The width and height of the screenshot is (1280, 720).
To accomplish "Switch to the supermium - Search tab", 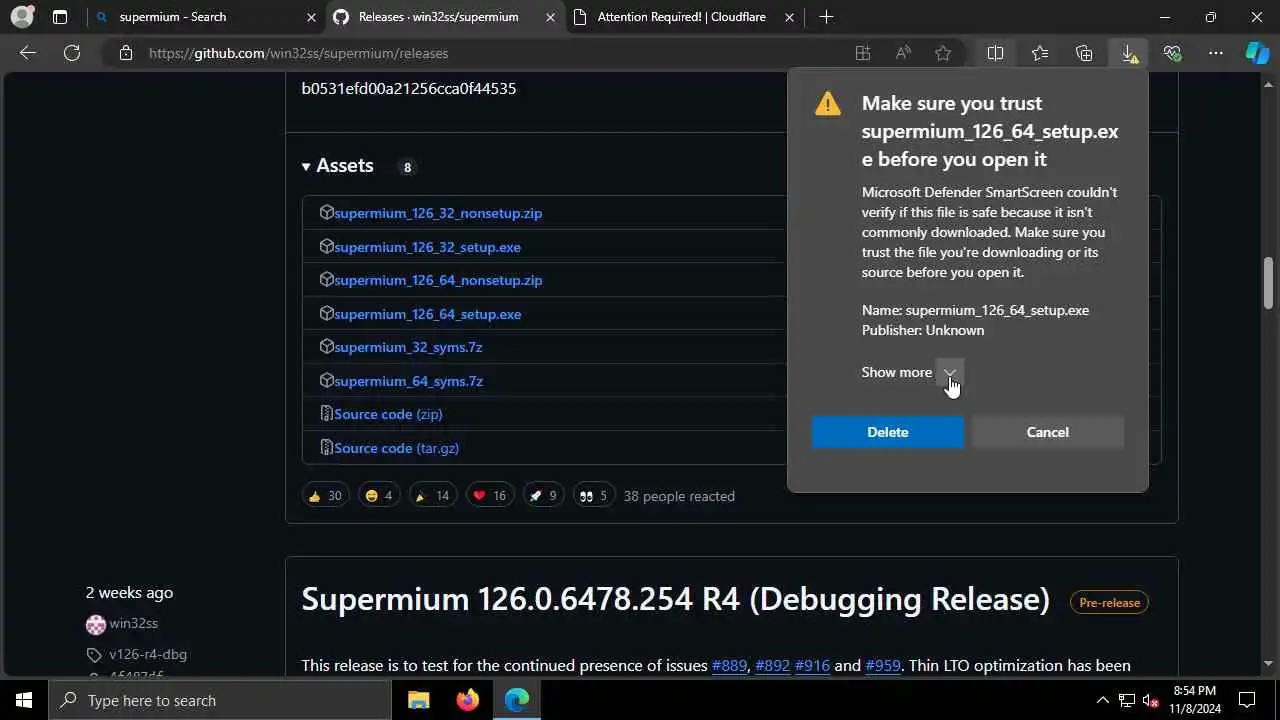I will pos(205,17).
